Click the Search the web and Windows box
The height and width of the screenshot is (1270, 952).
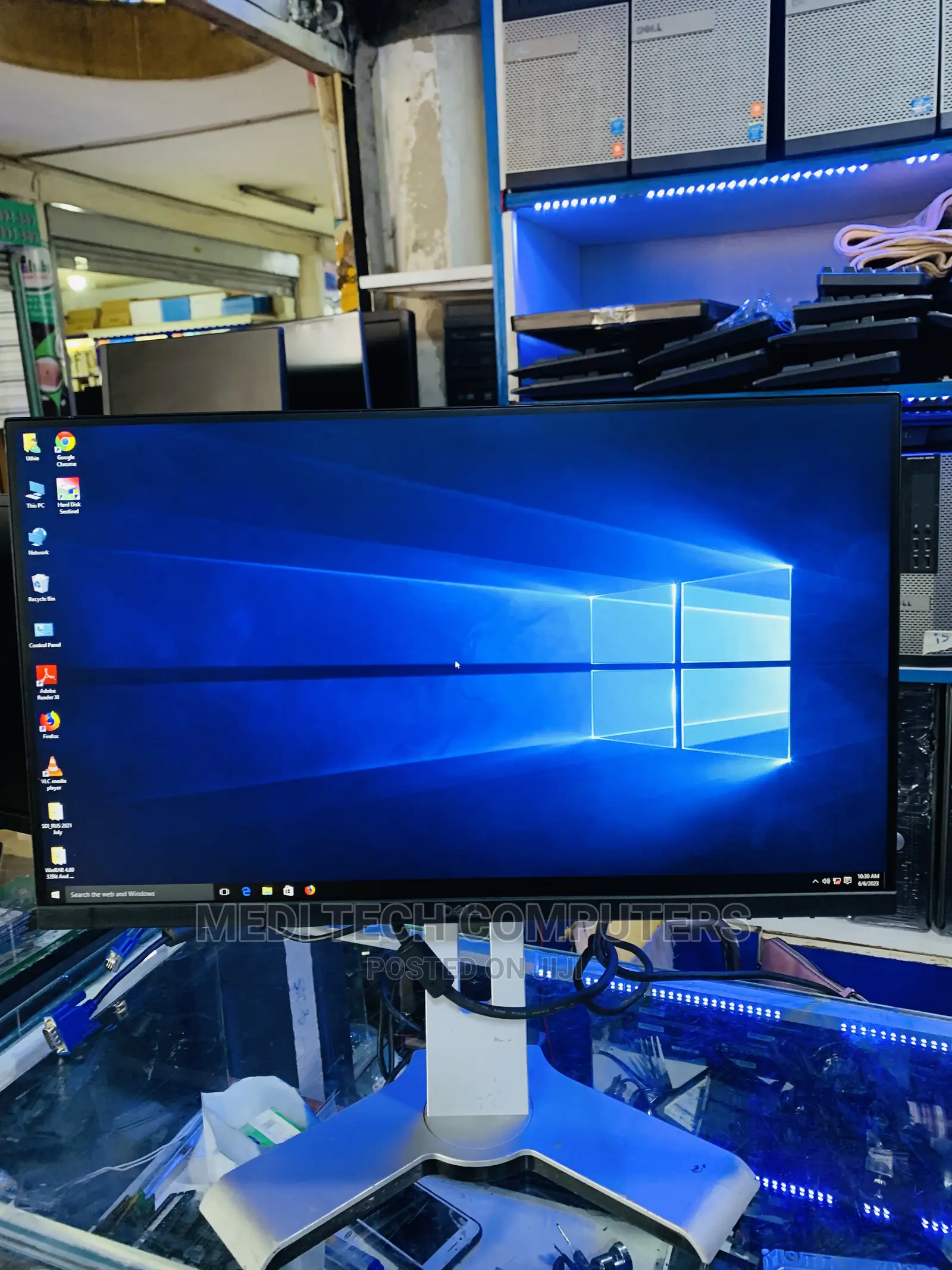click(x=139, y=893)
